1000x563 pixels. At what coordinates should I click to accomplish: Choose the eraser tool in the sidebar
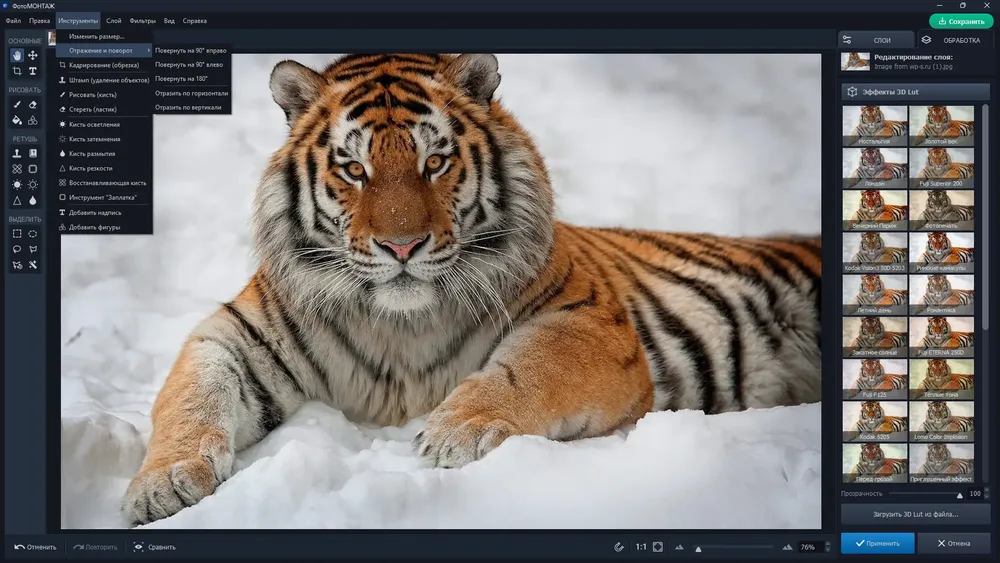33,105
